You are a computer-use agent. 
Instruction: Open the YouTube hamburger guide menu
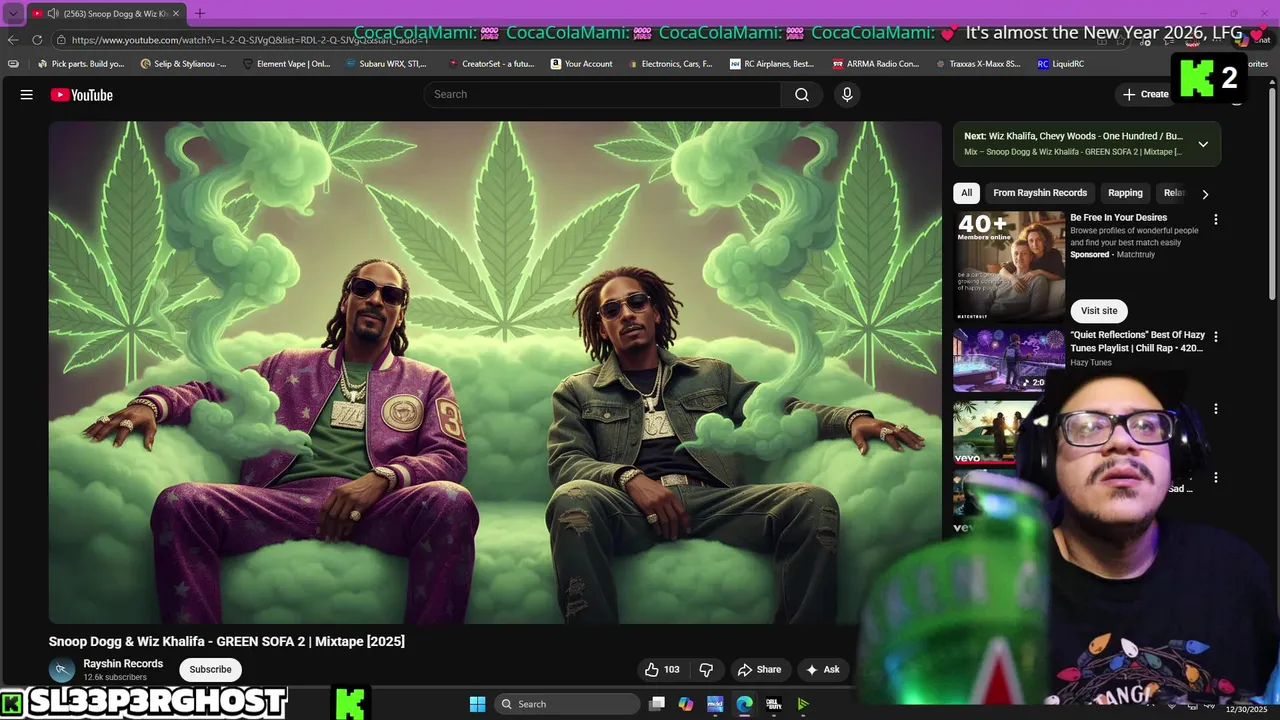tap(27, 95)
